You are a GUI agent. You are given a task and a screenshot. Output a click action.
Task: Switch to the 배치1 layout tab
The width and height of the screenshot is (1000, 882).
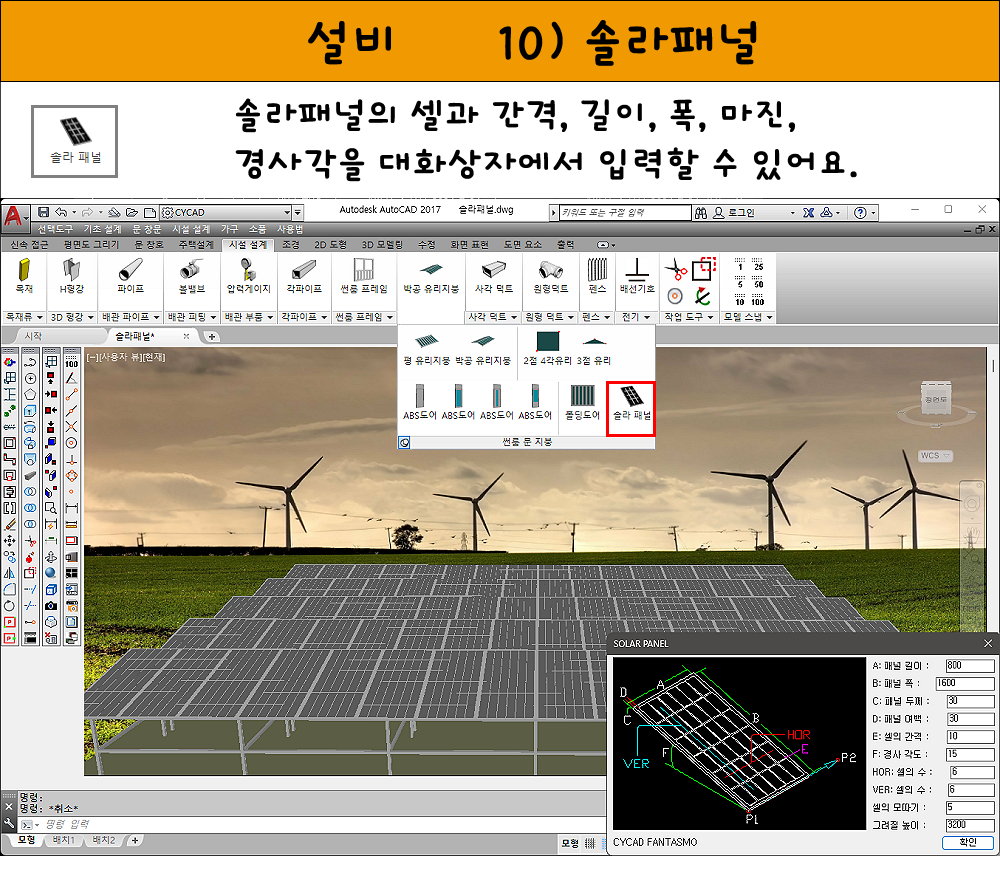[x=64, y=841]
